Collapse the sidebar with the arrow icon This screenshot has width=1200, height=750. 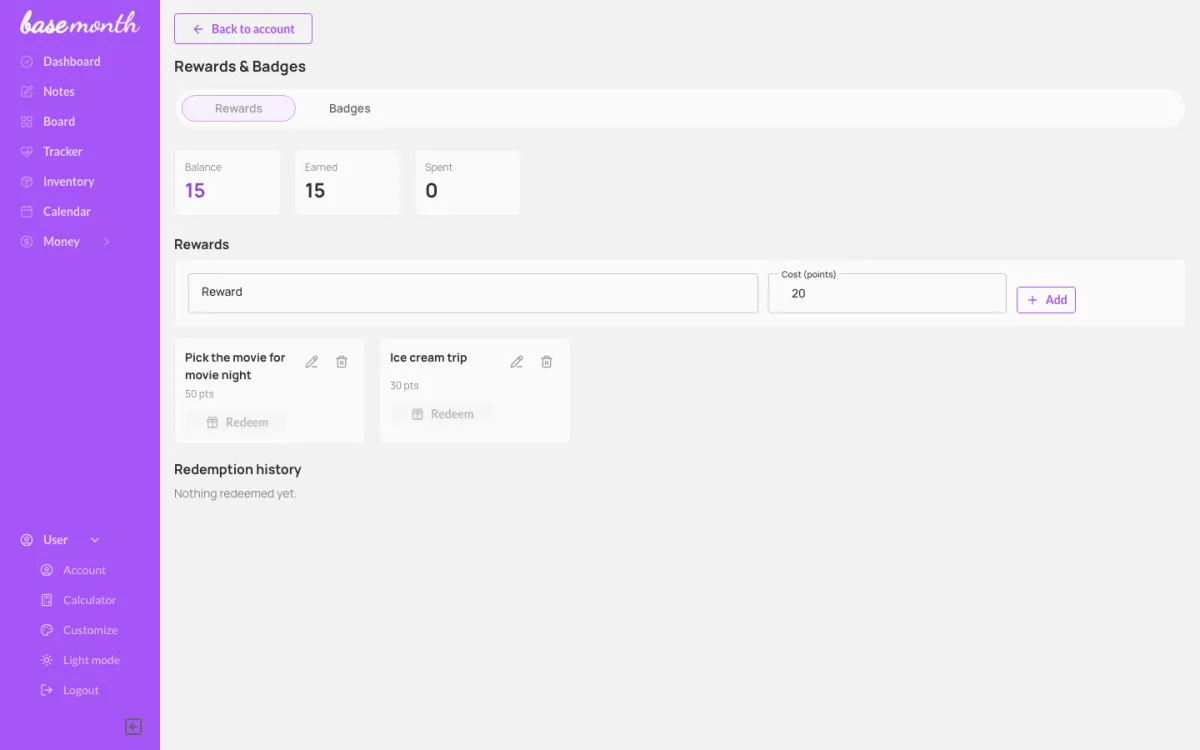(x=133, y=727)
